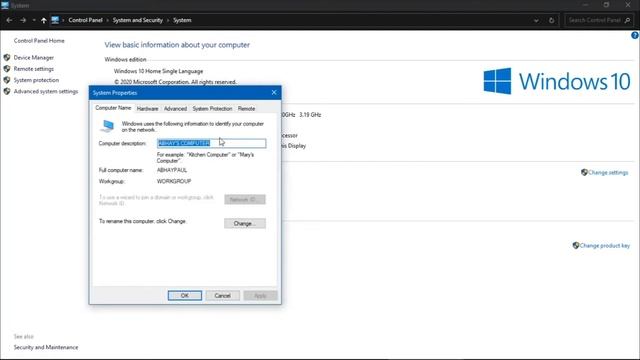Click the Apply button
Viewport: 640px width, 360px height.
coord(260,296)
